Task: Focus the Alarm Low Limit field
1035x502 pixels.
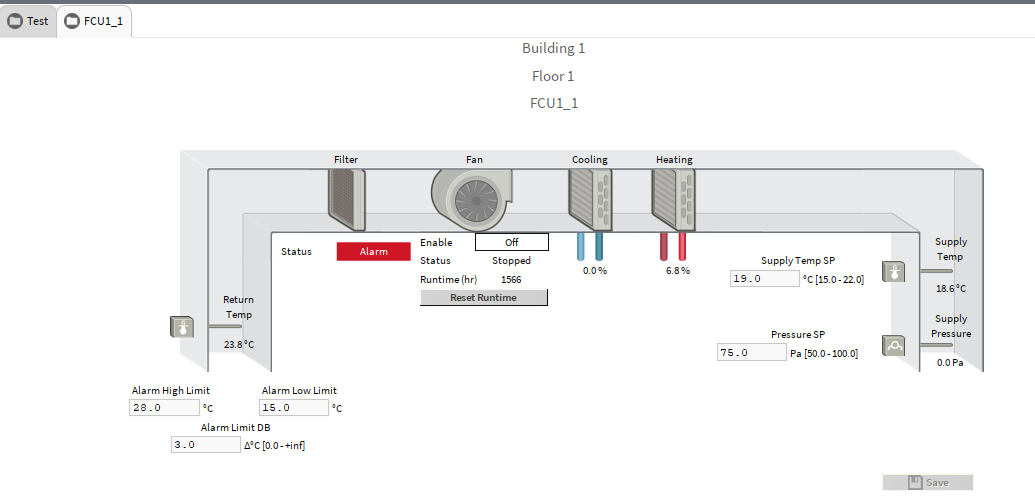Action: point(293,407)
